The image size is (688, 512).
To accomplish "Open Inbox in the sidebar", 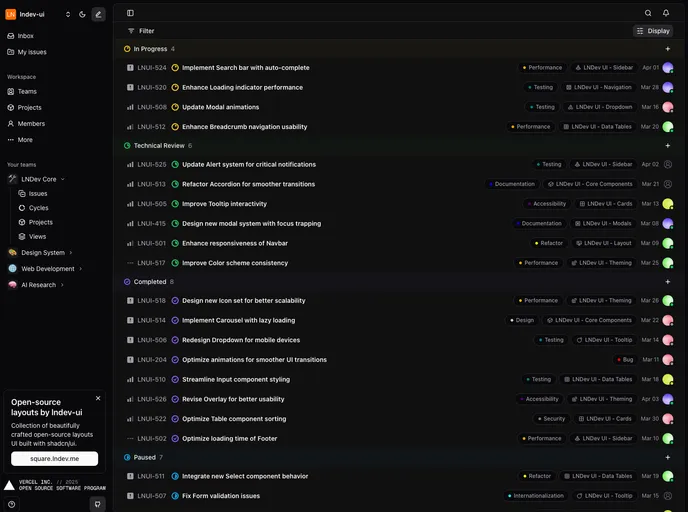I will pos(25,36).
